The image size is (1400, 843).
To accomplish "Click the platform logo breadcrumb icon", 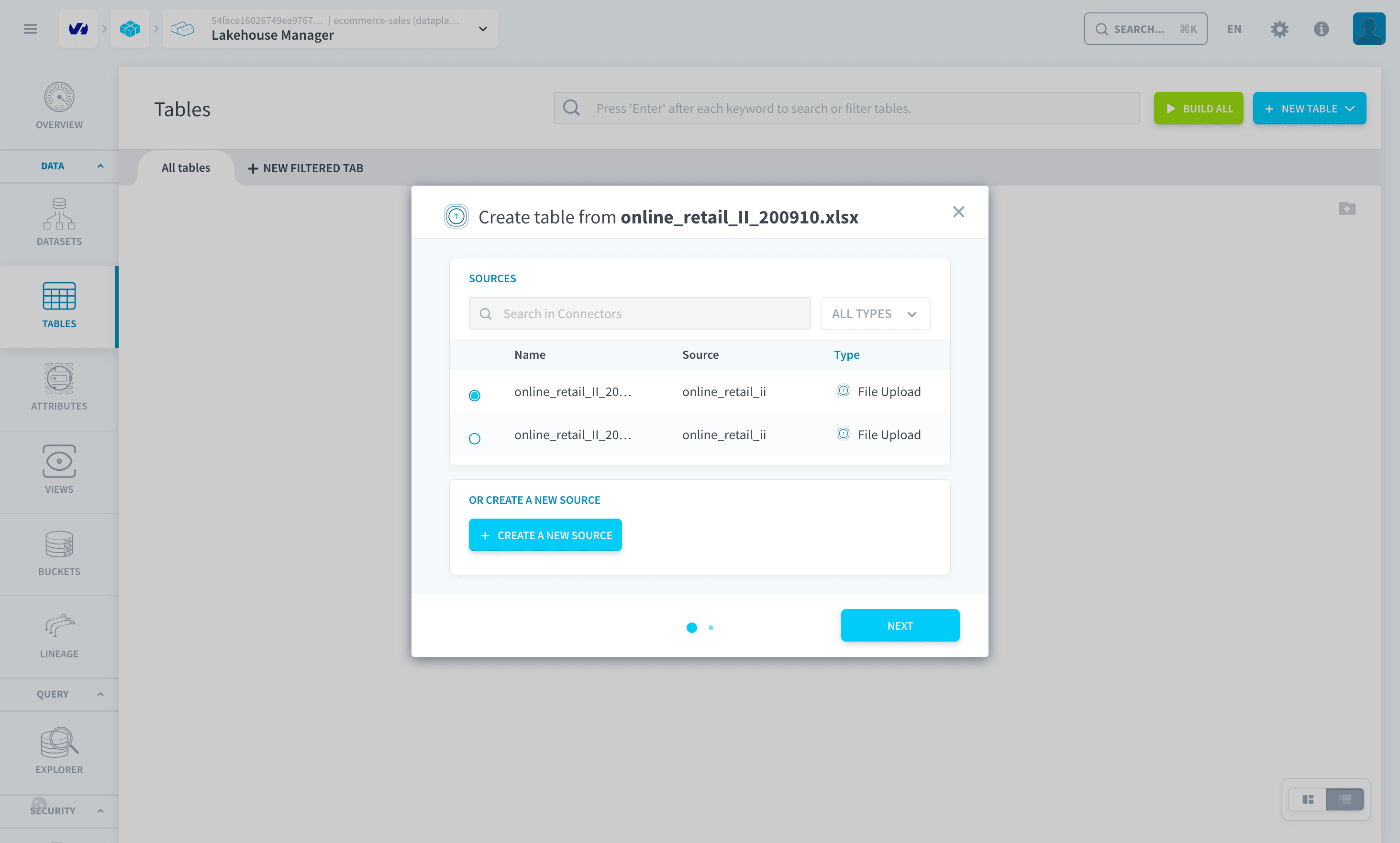I will point(78,29).
